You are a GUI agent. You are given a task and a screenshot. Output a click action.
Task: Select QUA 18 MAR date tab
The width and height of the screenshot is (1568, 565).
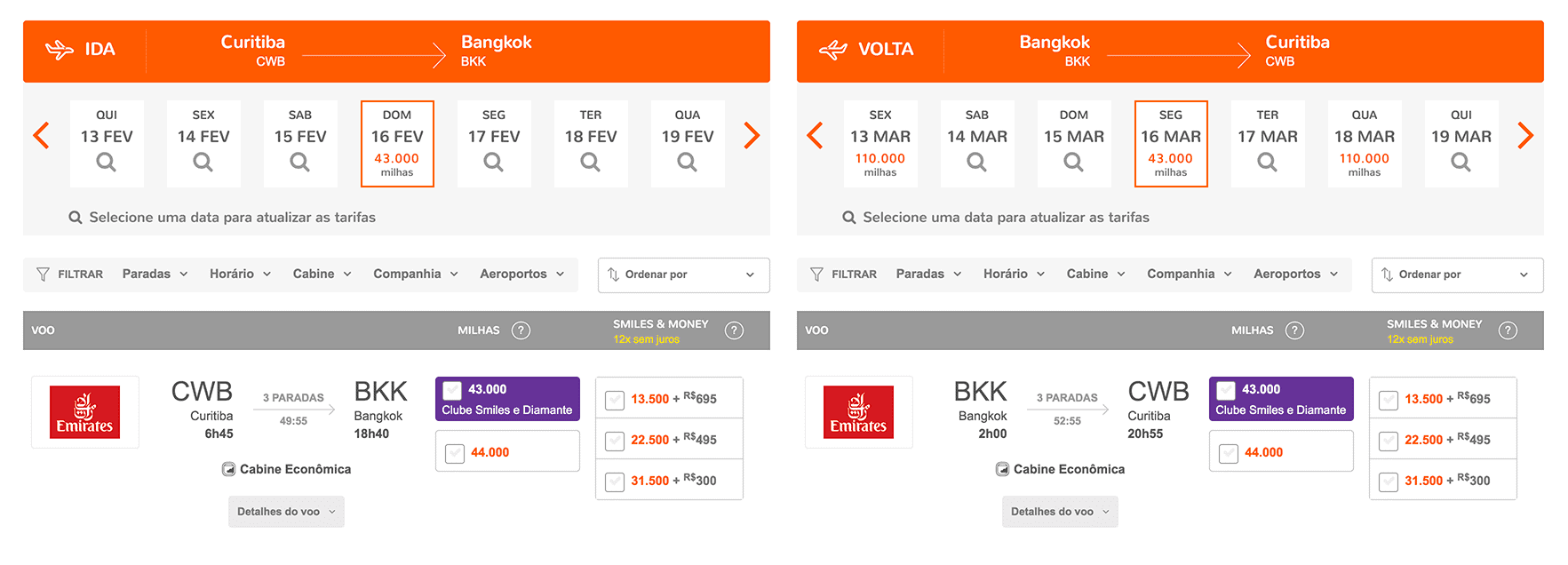pyautogui.click(x=1365, y=143)
